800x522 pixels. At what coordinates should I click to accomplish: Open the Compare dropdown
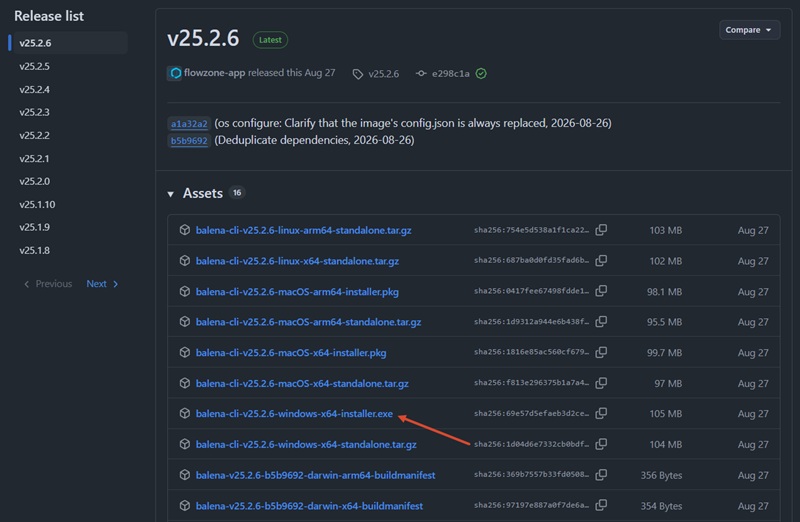pos(749,30)
